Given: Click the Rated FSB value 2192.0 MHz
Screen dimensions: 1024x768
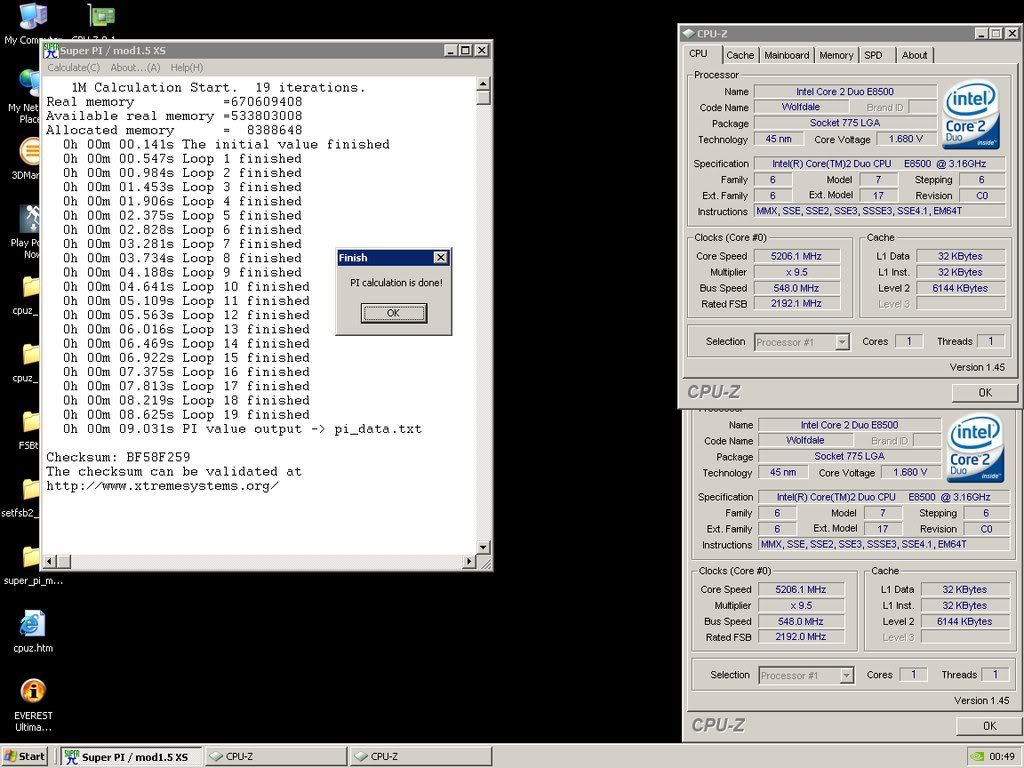Looking at the screenshot, I should [x=801, y=637].
